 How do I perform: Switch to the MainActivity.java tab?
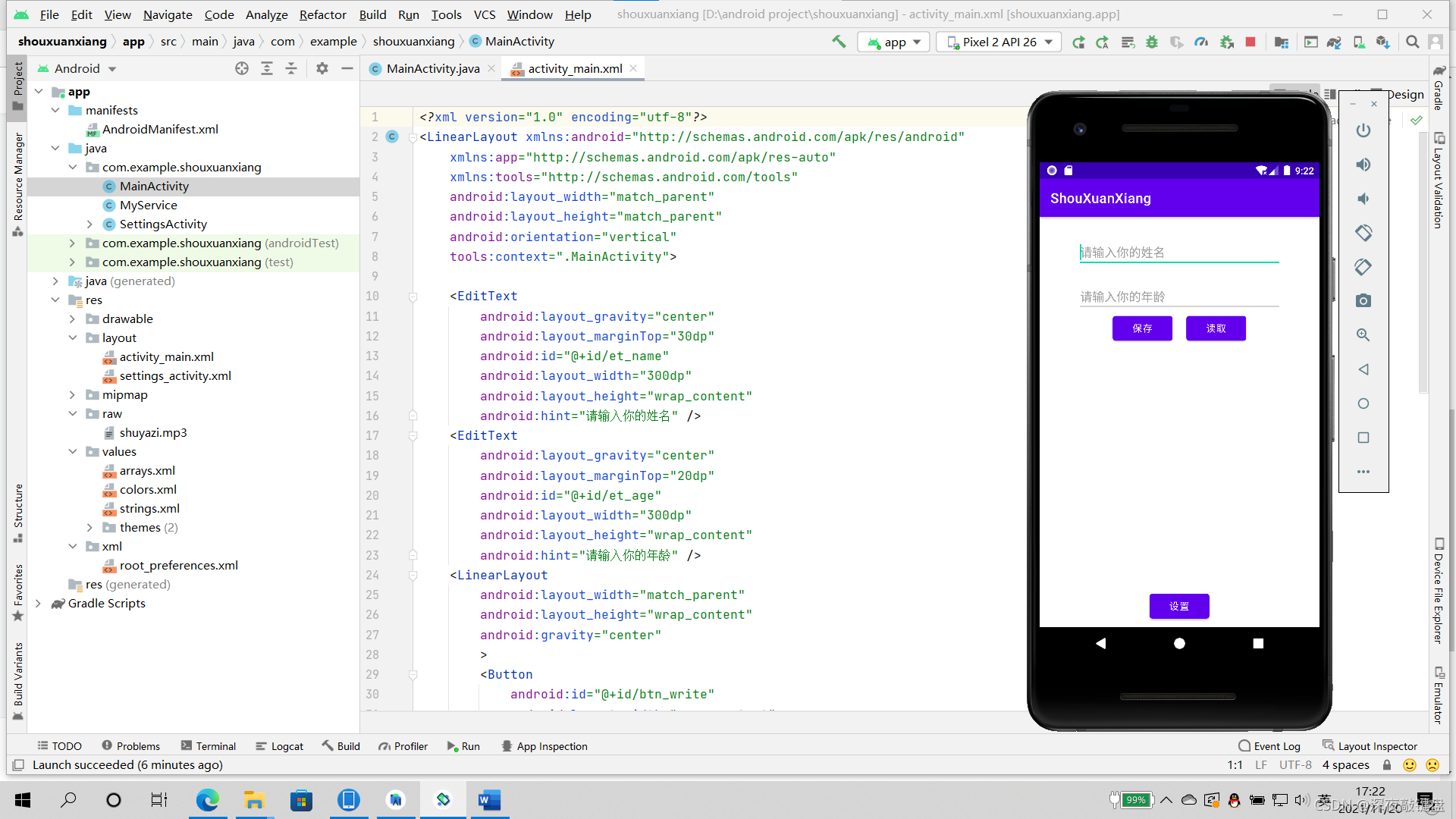click(x=432, y=68)
